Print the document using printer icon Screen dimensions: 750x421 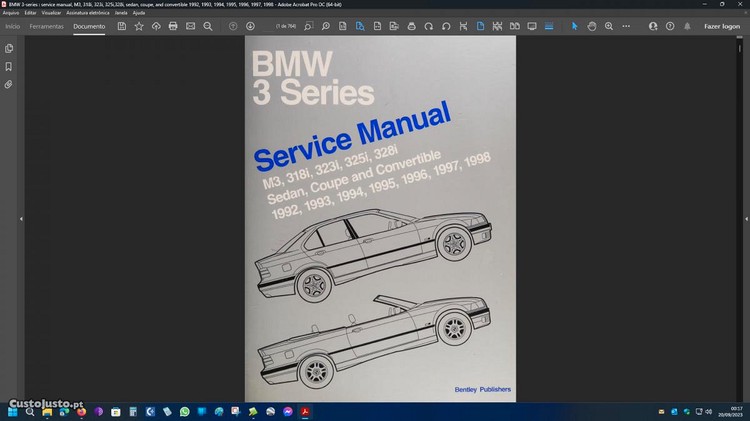(x=173, y=26)
